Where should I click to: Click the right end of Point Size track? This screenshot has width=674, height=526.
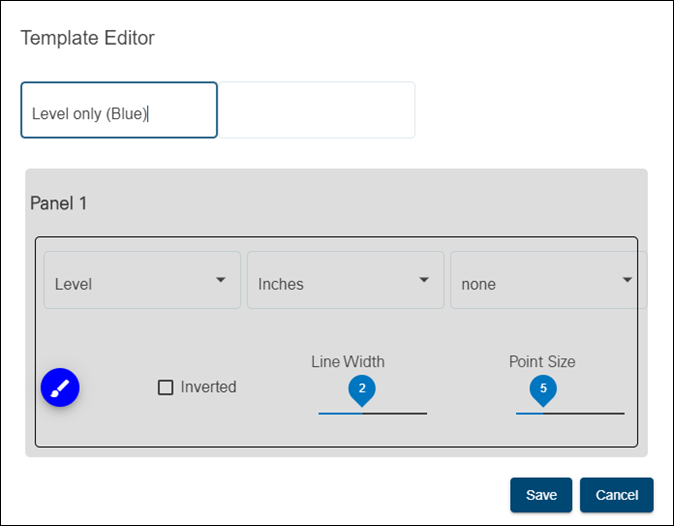coord(622,412)
